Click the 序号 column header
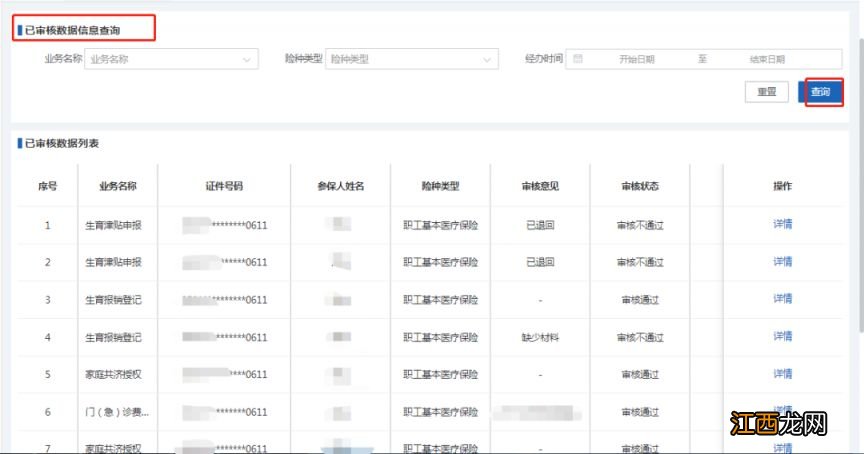The width and height of the screenshot is (864, 454). [x=47, y=186]
